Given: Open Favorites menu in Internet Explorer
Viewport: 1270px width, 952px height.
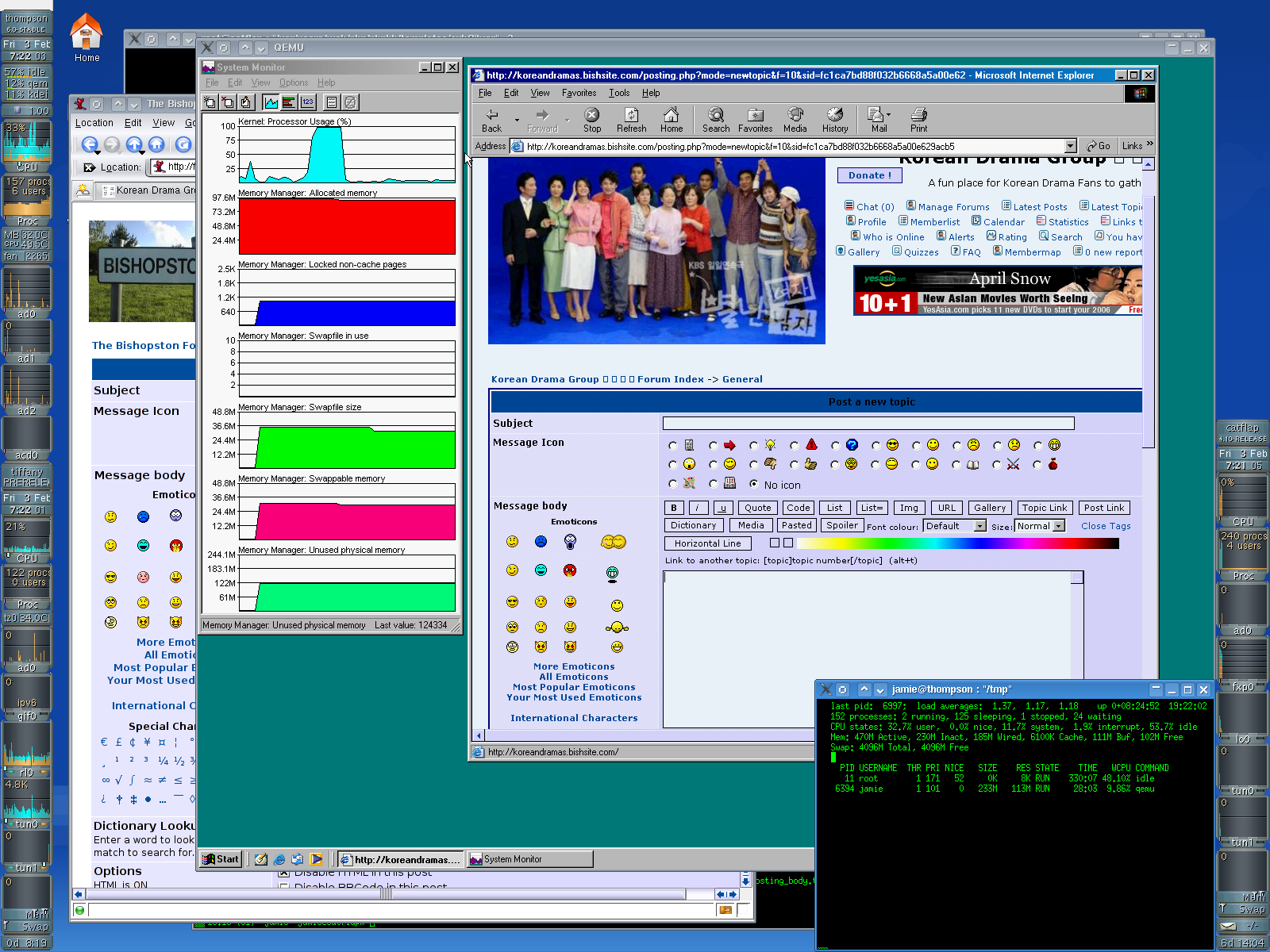Looking at the screenshot, I should pos(579,93).
